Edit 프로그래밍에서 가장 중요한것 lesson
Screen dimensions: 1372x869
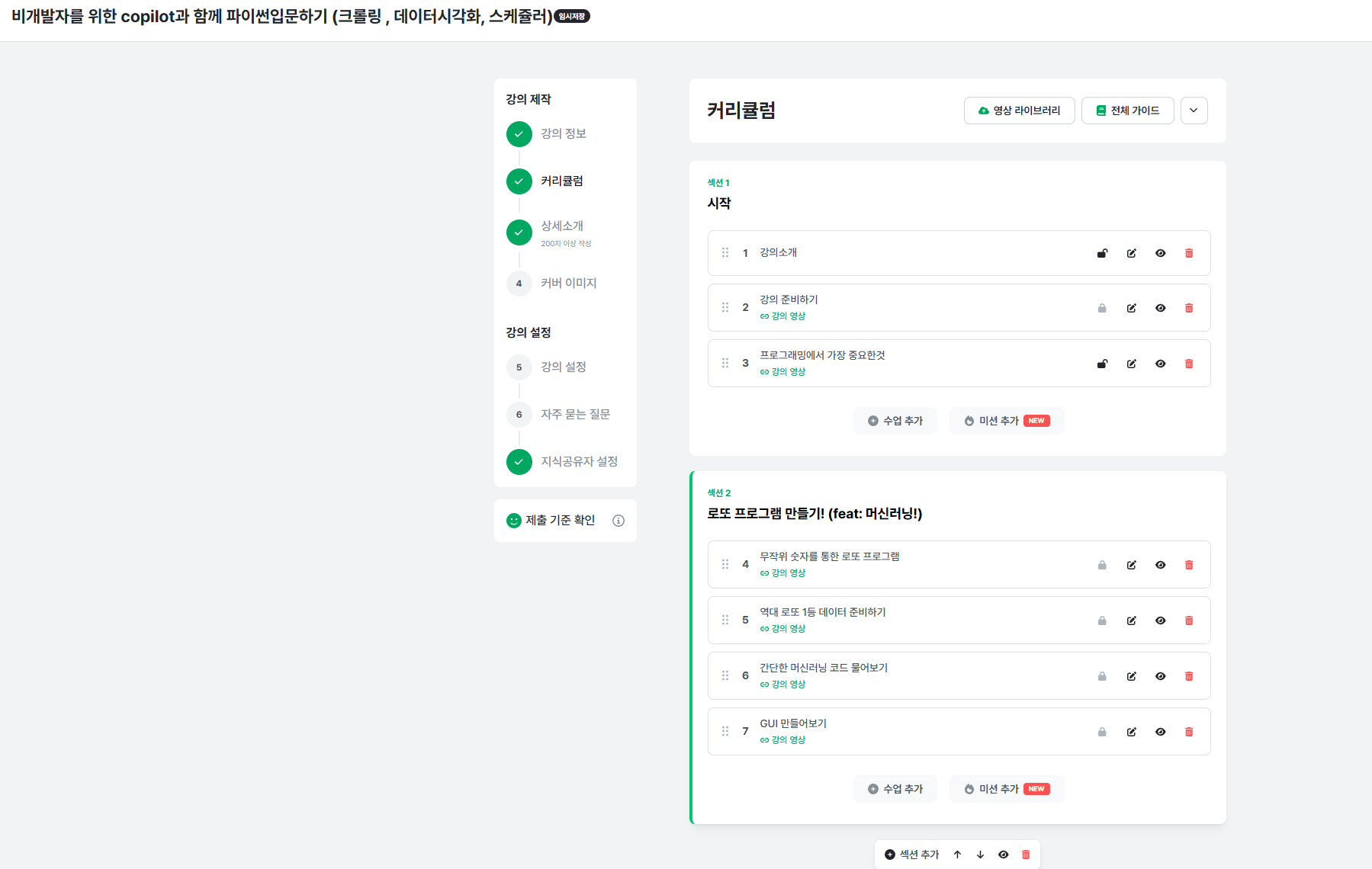click(1131, 364)
